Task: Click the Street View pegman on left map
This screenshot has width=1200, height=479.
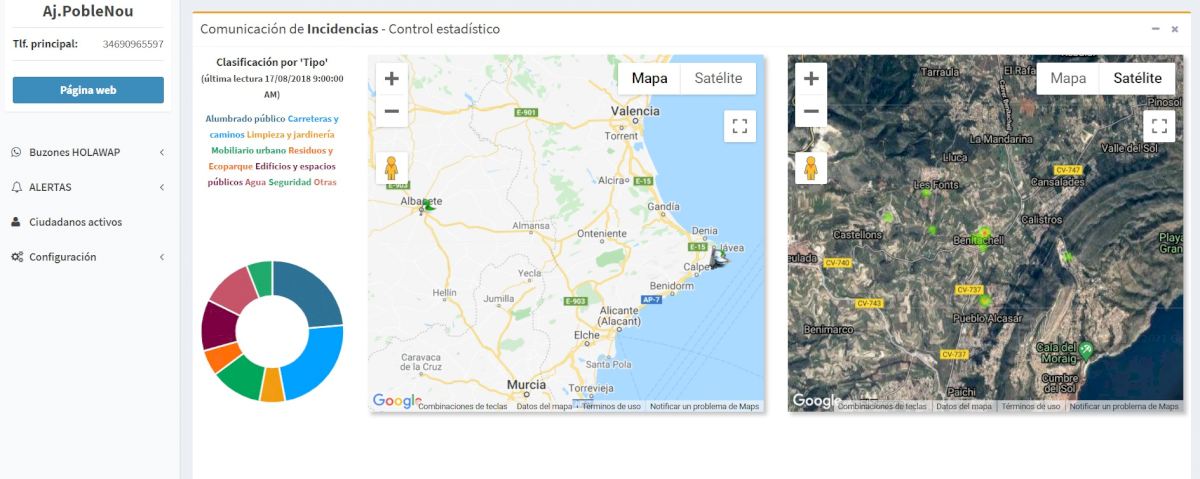Action: coord(392,168)
